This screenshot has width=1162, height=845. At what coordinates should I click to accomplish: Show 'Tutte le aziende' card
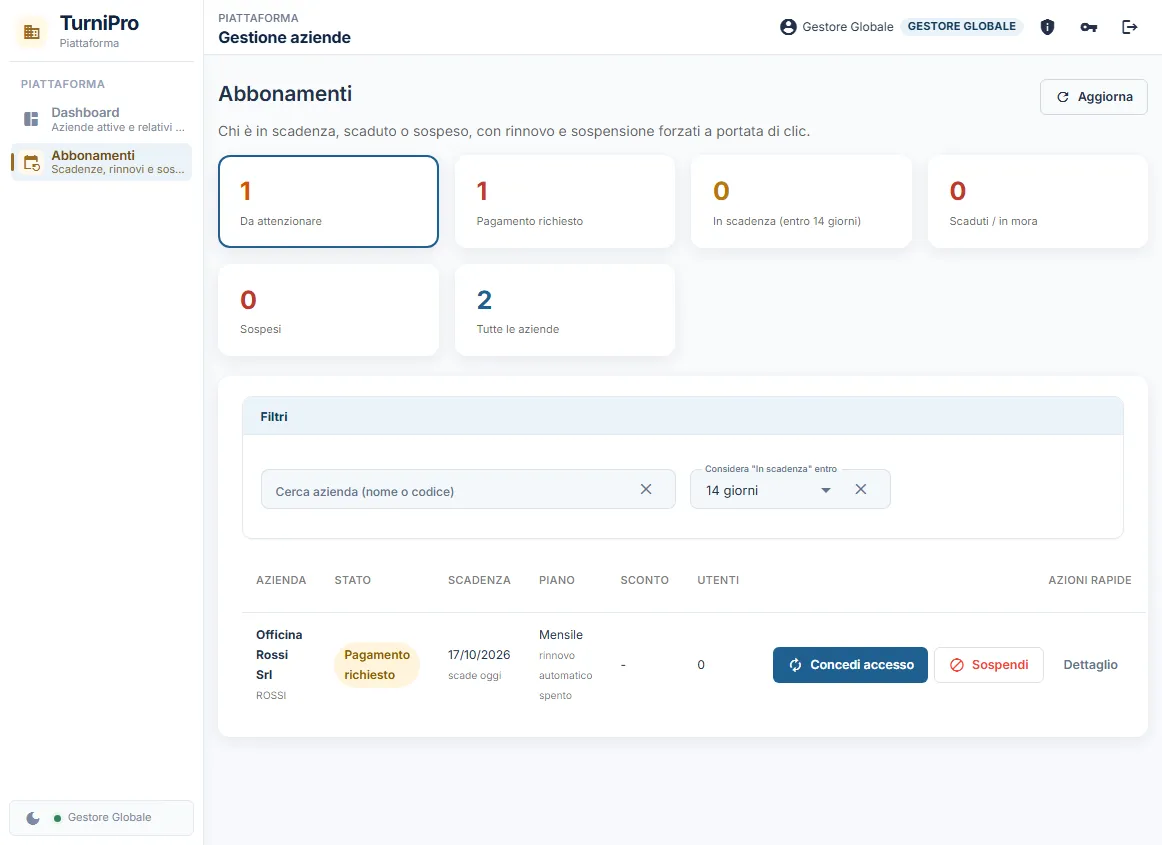click(x=565, y=310)
